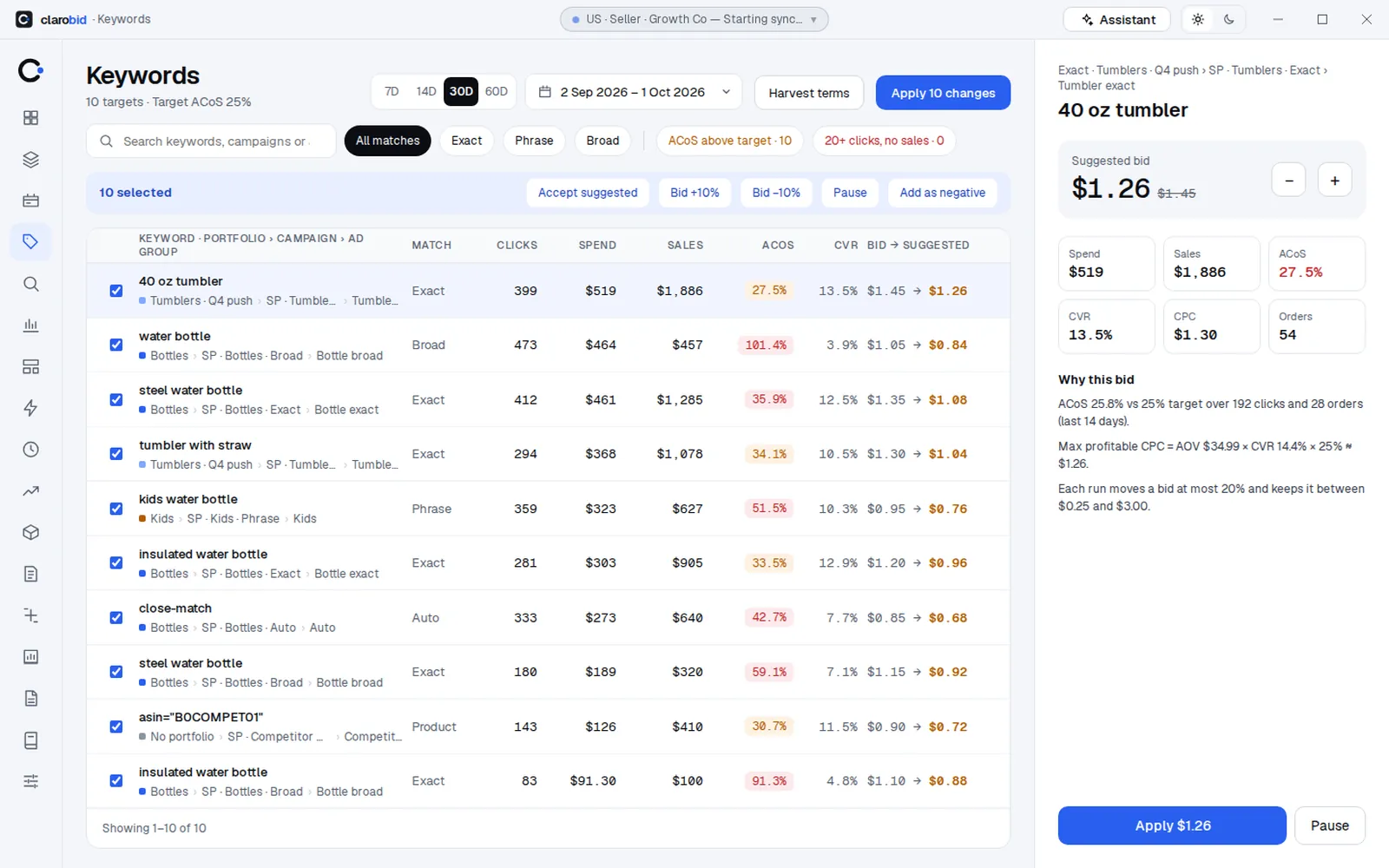
Task: Open the document lines icon below cube
Action: [x=30, y=574]
